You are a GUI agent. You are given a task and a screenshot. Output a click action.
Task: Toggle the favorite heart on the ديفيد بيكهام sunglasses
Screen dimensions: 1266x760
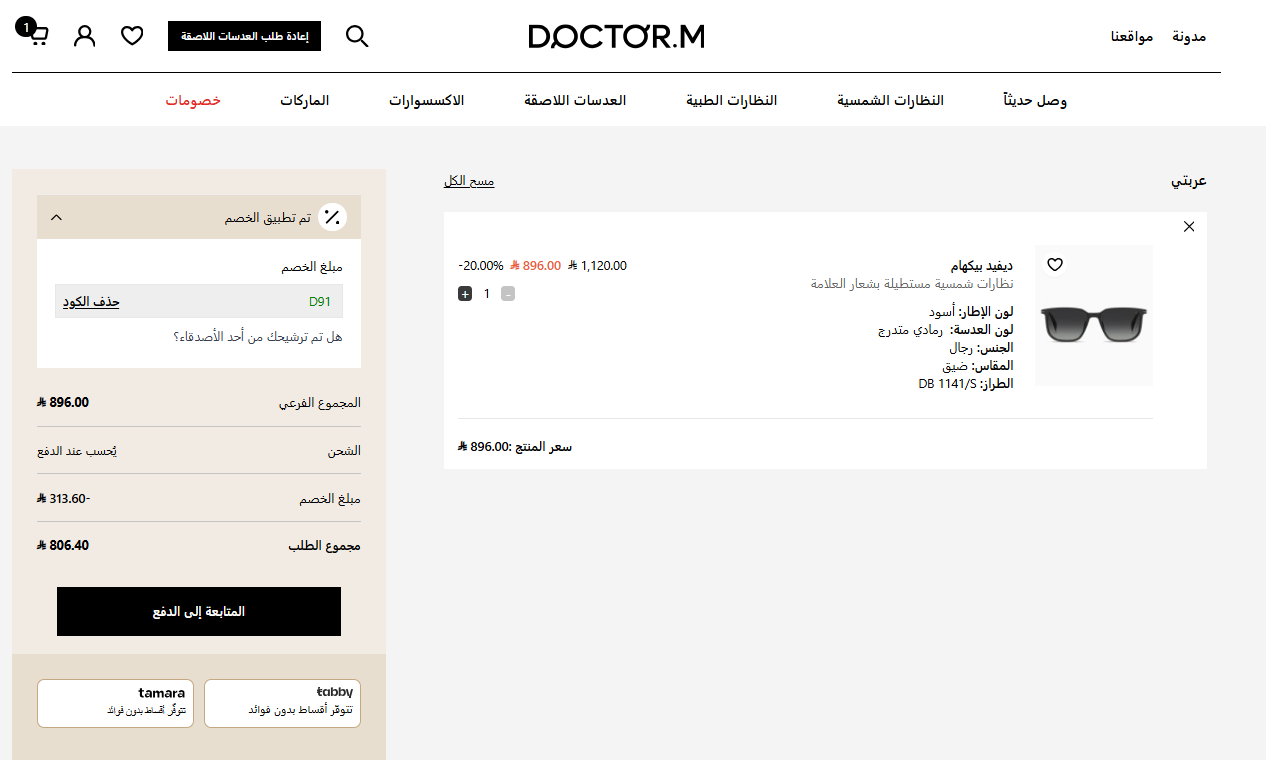1055,264
